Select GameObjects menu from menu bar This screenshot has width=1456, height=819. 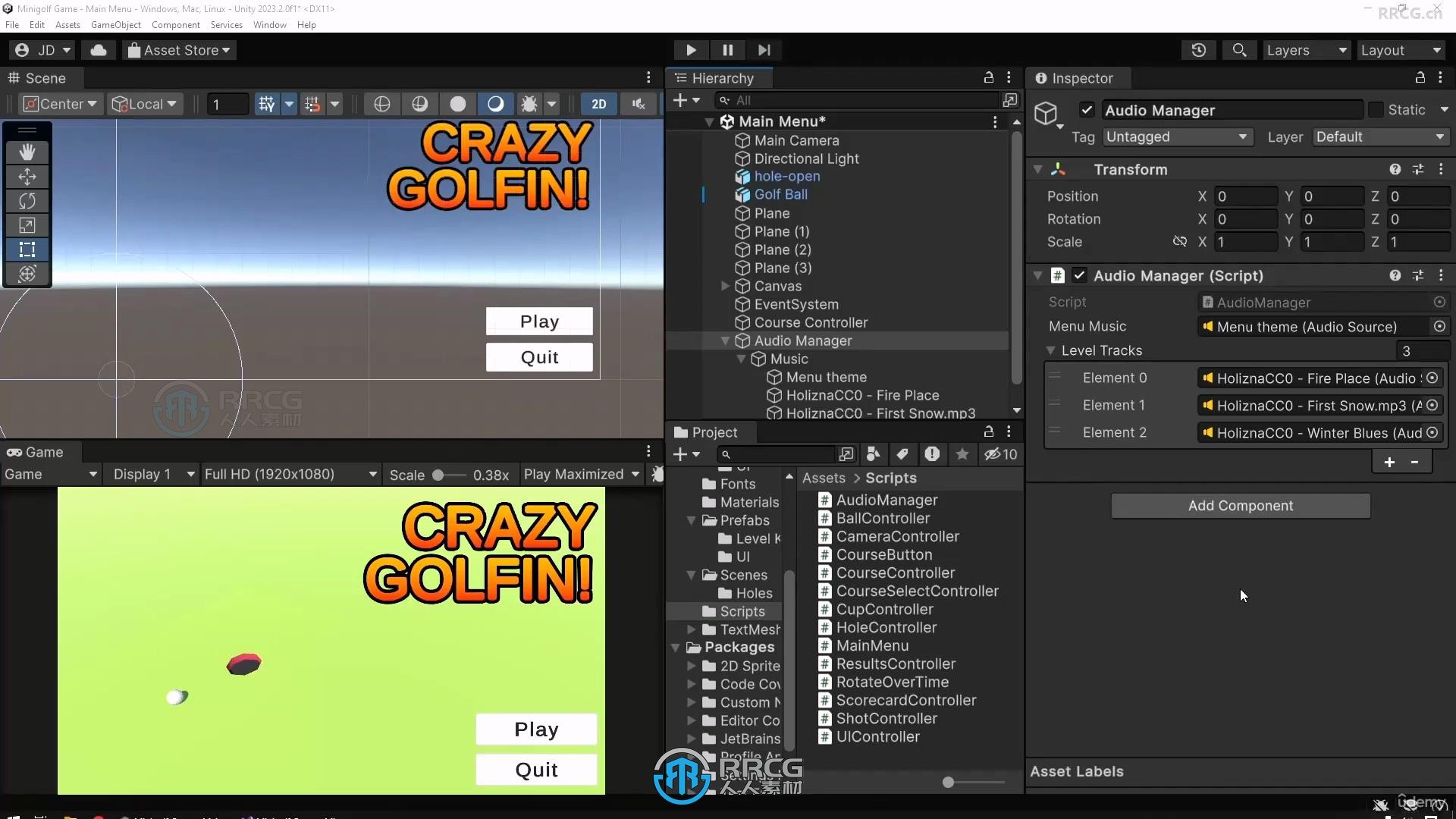(x=116, y=24)
